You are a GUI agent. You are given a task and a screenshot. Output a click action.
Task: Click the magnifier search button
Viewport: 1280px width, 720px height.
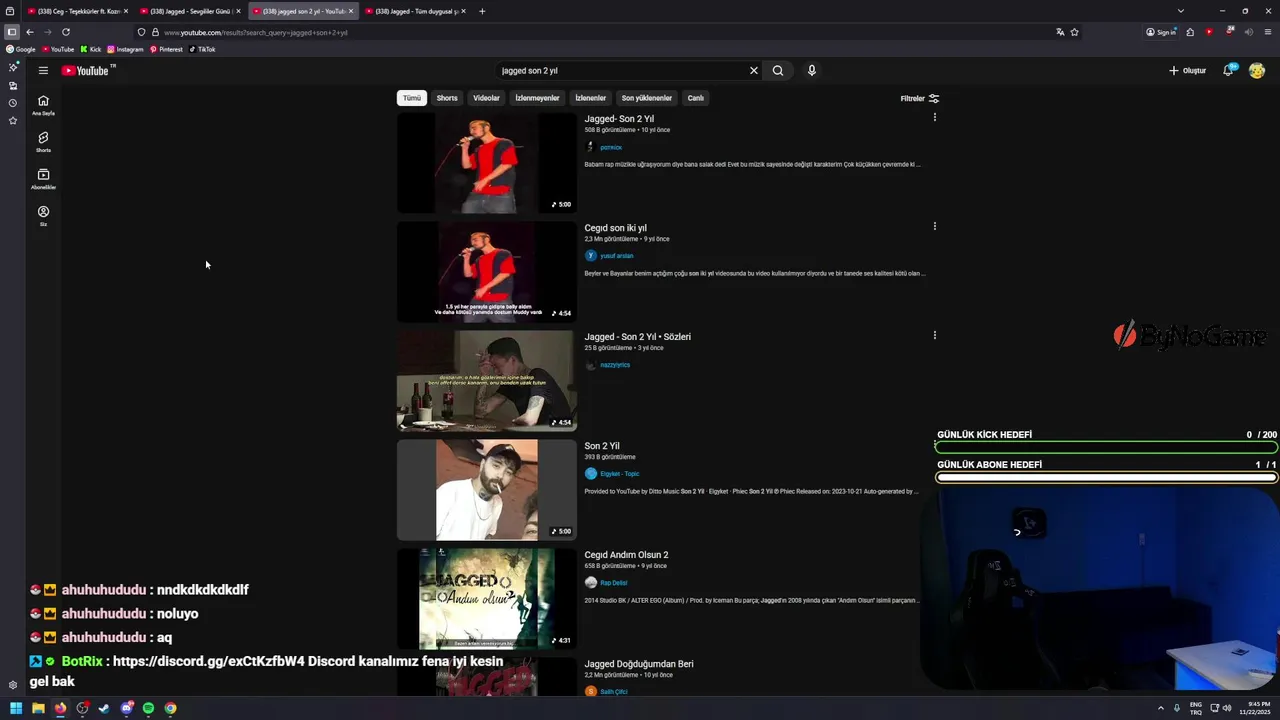click(777, 70)
